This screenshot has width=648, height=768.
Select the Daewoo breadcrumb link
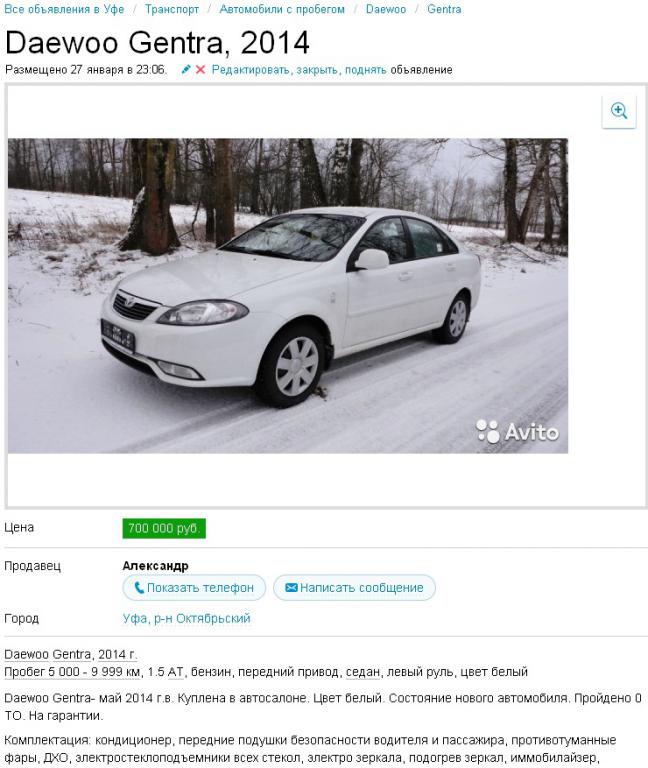pos(386,9)
